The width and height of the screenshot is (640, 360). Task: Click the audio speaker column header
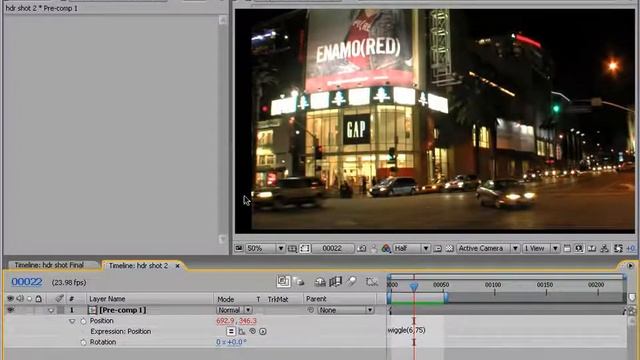click(x=20, y=299)
